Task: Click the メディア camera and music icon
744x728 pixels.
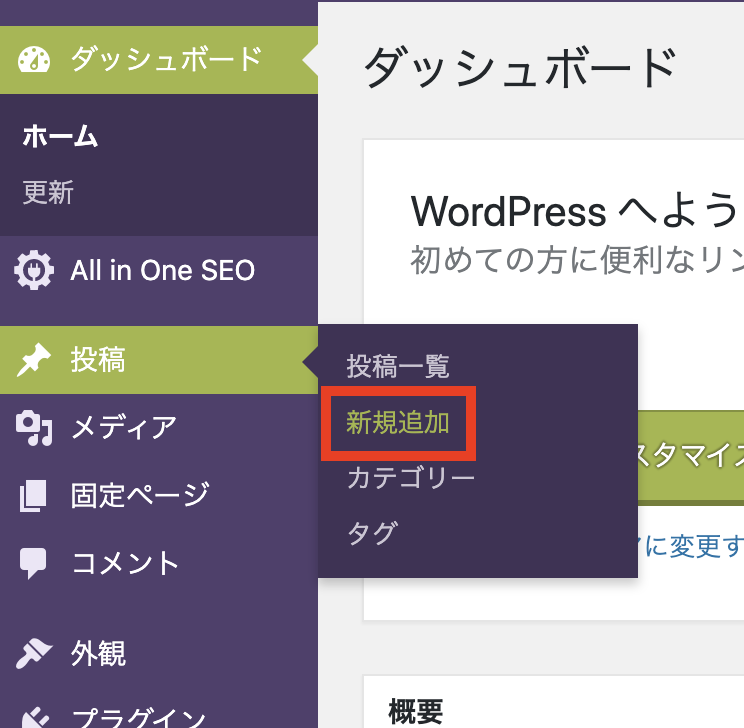Action: [34, 428]
